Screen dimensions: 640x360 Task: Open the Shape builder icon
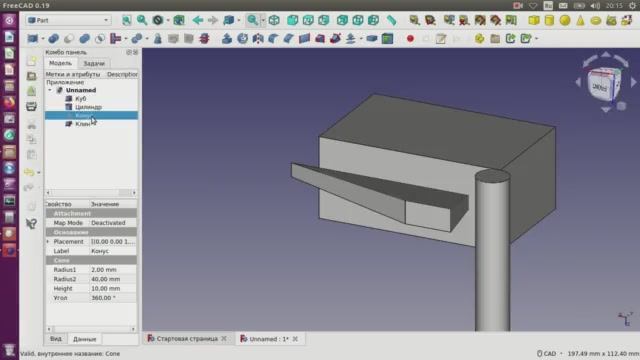pyautogui.click(x=627, y=20)
